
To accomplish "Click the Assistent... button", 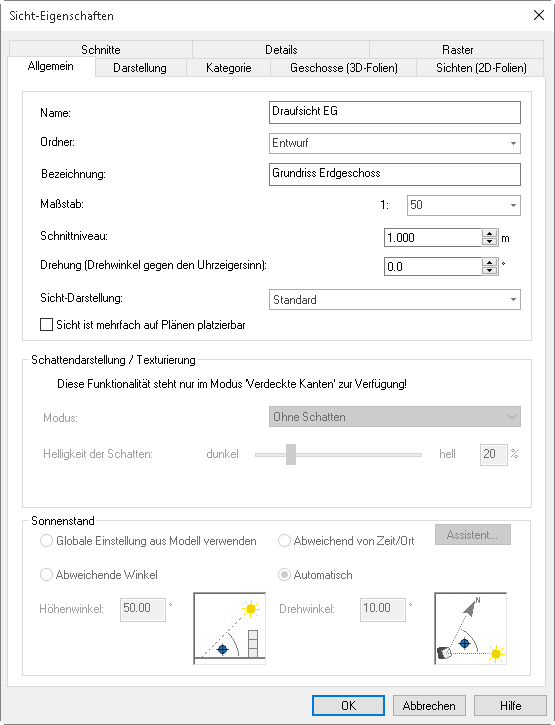I will 473,535.
